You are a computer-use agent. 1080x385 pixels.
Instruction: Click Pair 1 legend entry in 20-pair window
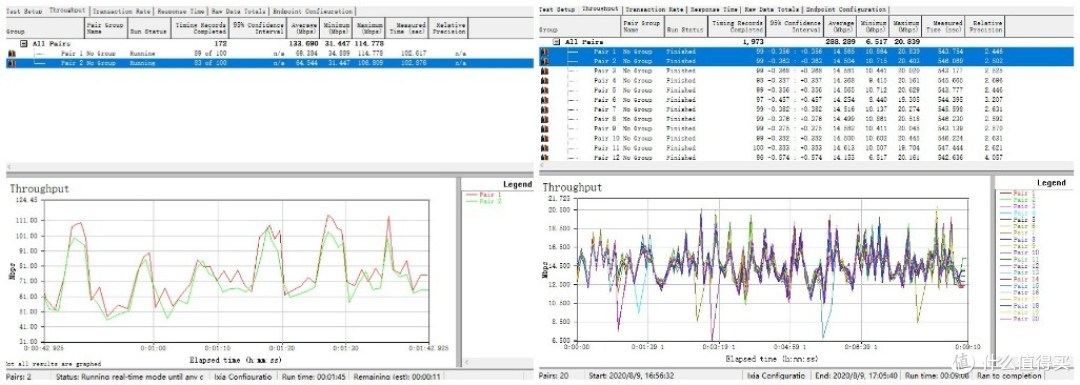[x=1016, y=194]
